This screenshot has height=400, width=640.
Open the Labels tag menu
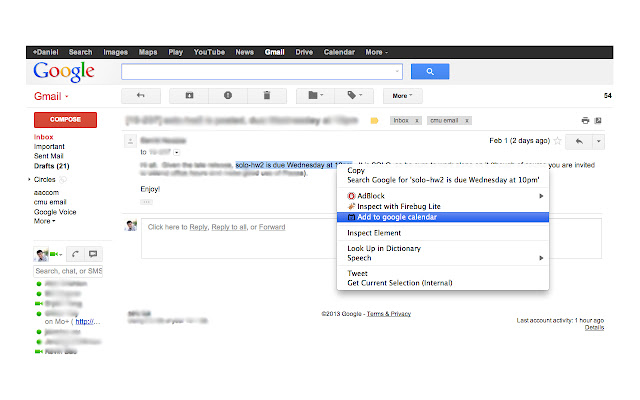click(354, 96)
